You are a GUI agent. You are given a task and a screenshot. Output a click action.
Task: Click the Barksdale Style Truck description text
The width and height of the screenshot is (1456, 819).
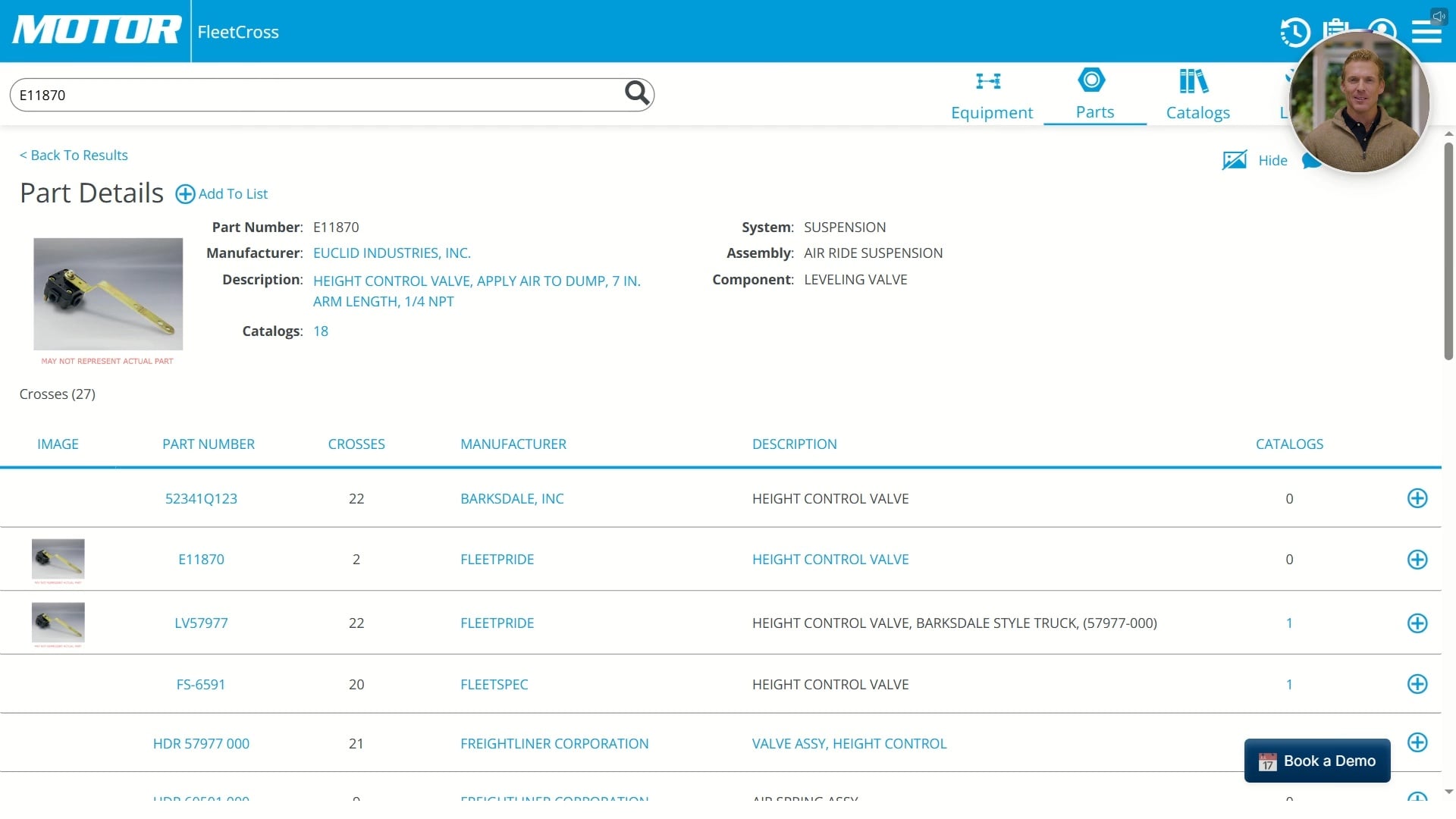(955, 623)
